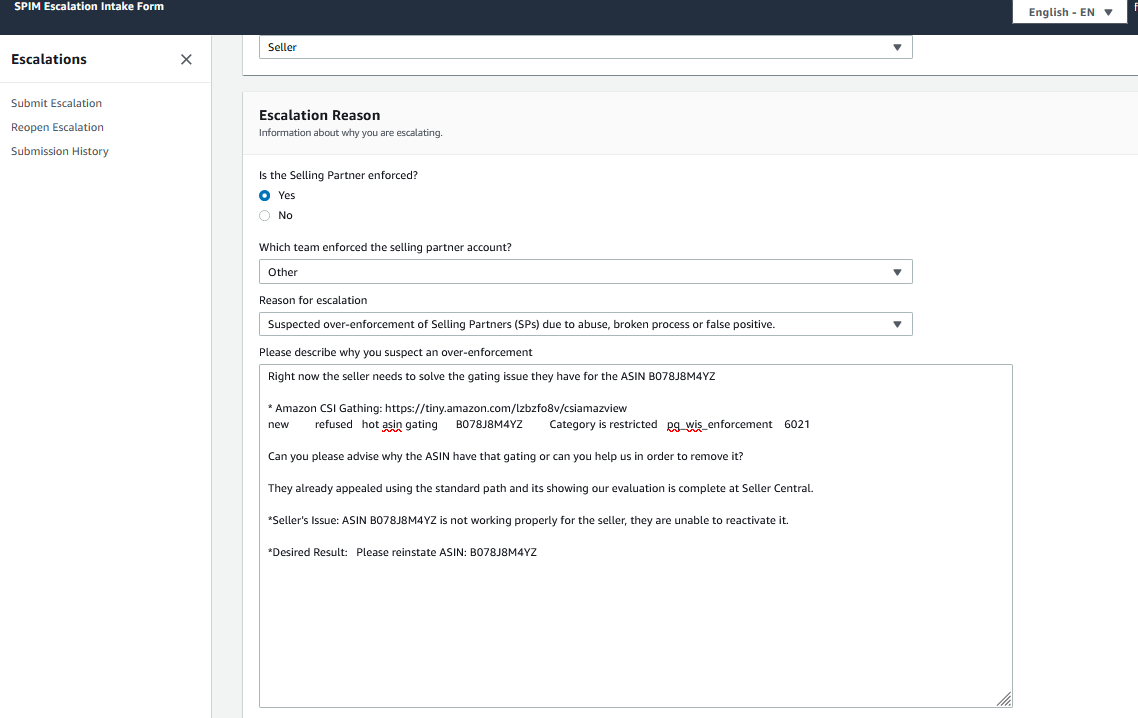The height and width of the screenshot is (718, 1138).
Task: Select No for Selling Partner enforced
Action: pos(265,216)
